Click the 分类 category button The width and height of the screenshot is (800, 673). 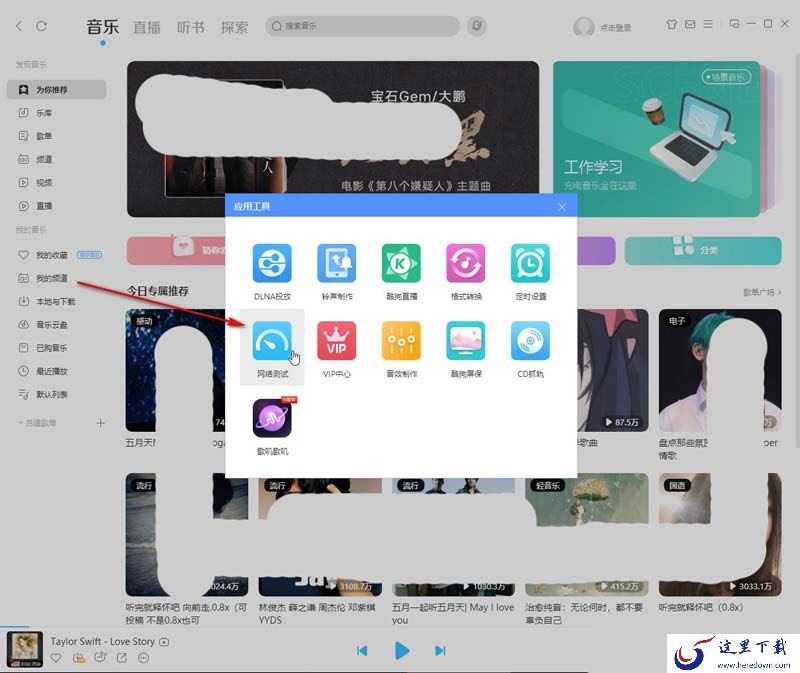[x=703, y=250]
